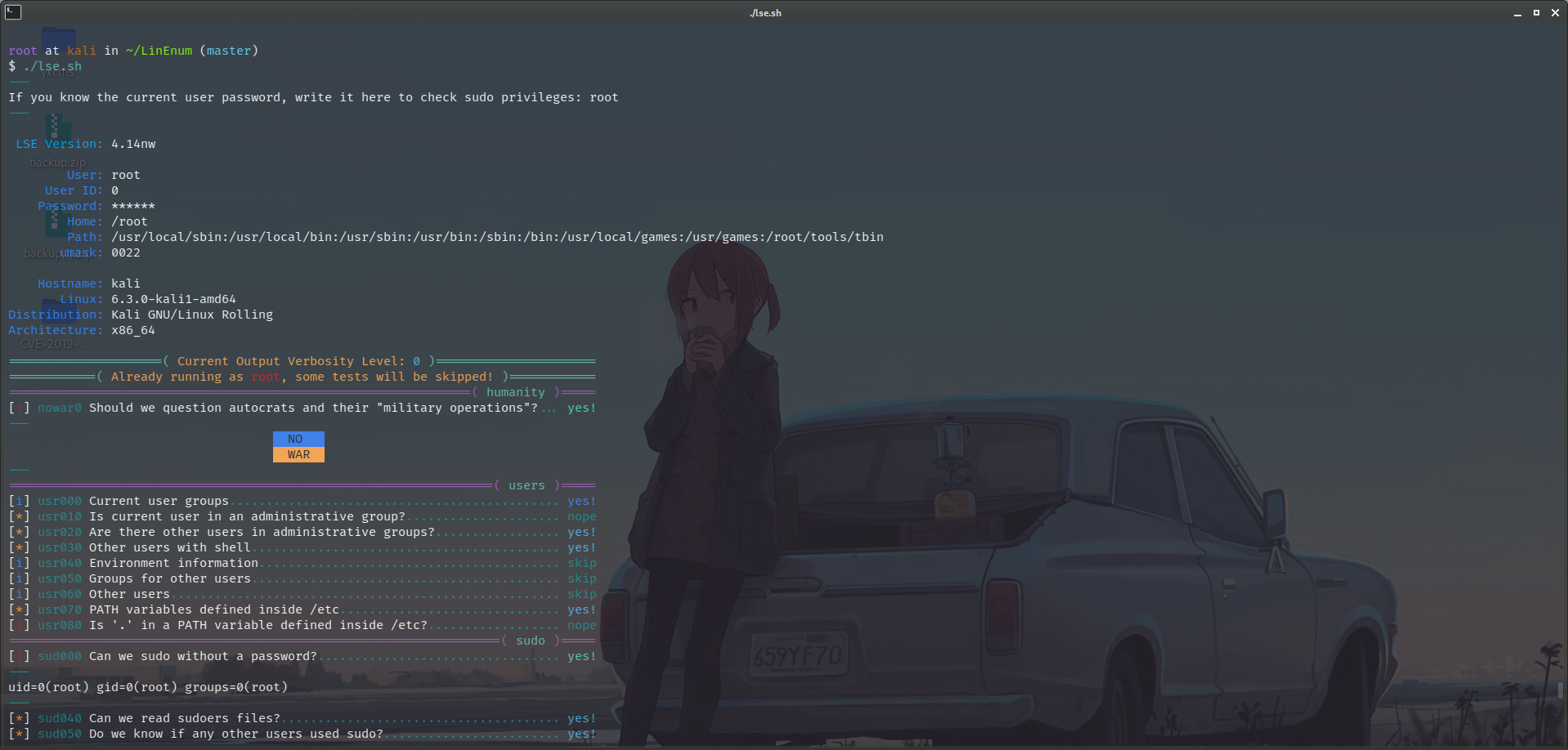
Task: Click the 'yes!' result for usr070
Action: point(582,609)
